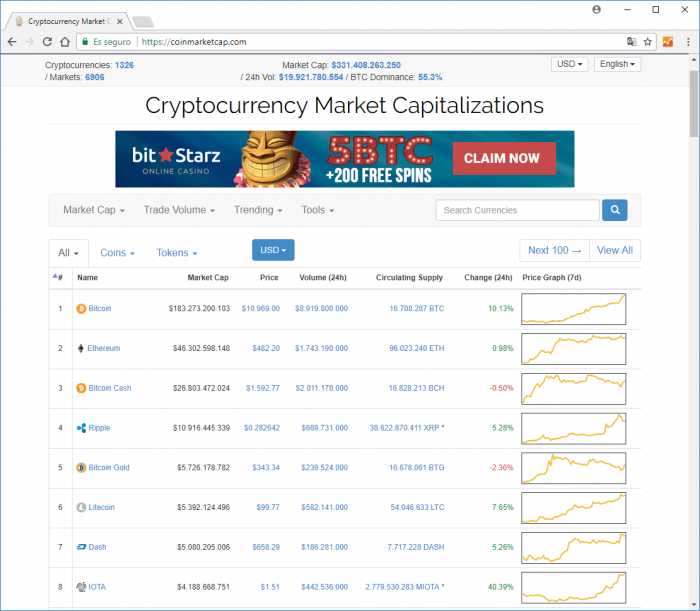
Task: Open the top USD currency dropdown
Action: point(570,64)
